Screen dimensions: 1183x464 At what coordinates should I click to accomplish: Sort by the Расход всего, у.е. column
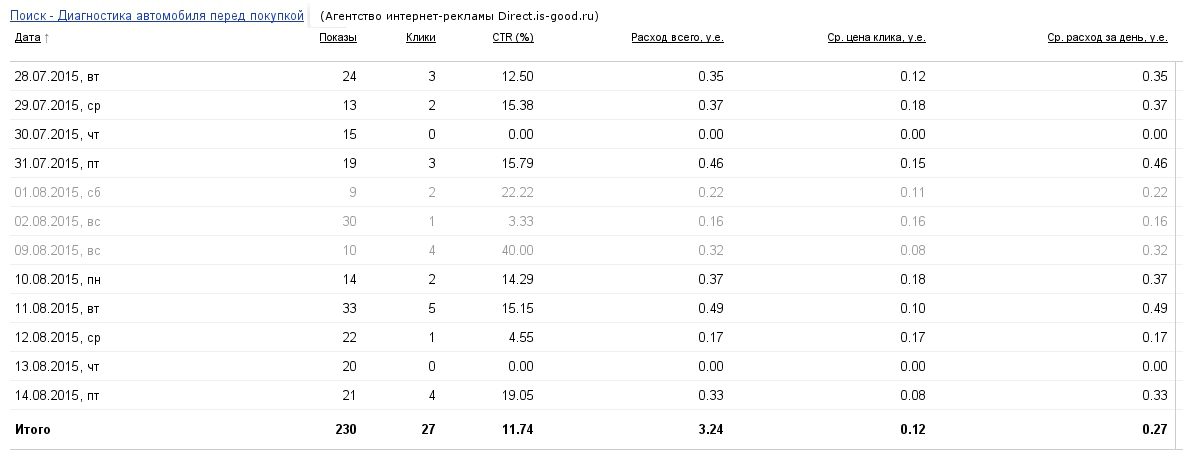pos(678,37)
